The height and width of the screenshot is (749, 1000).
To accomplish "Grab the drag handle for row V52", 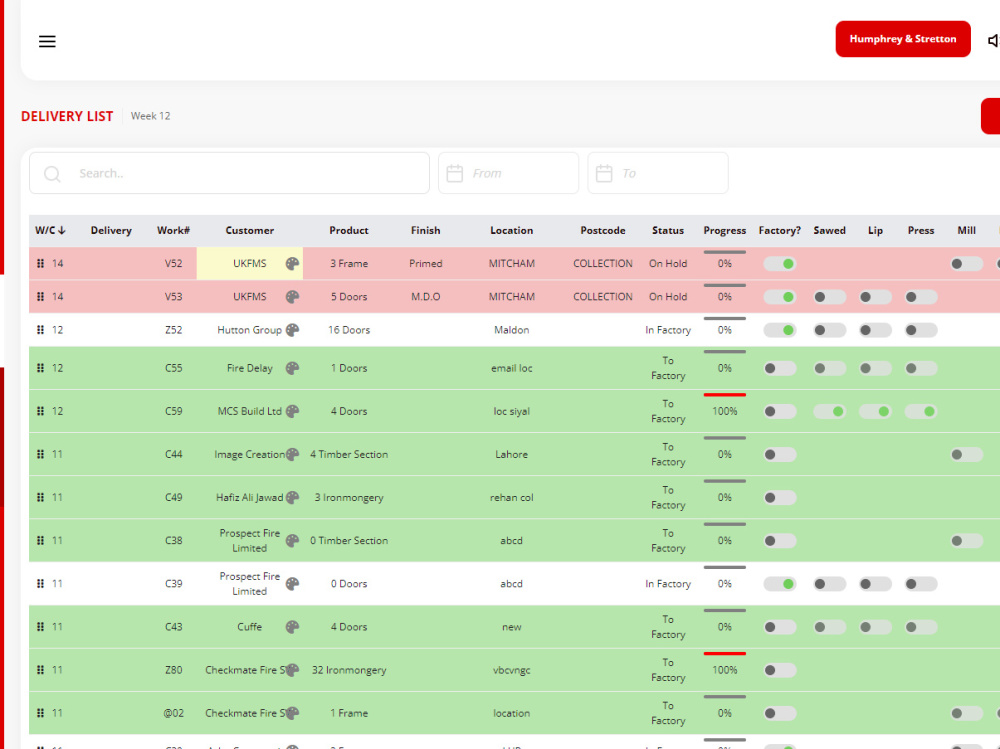I will [40, 263].
